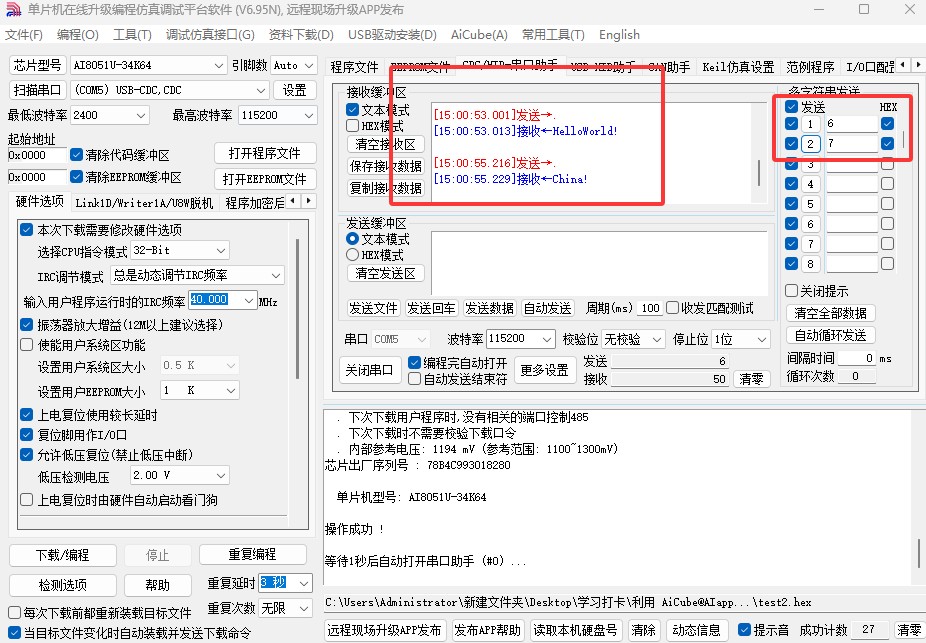Click the 检测选项 button
Viewport: 926px width, 643px height.
(63, 585)
